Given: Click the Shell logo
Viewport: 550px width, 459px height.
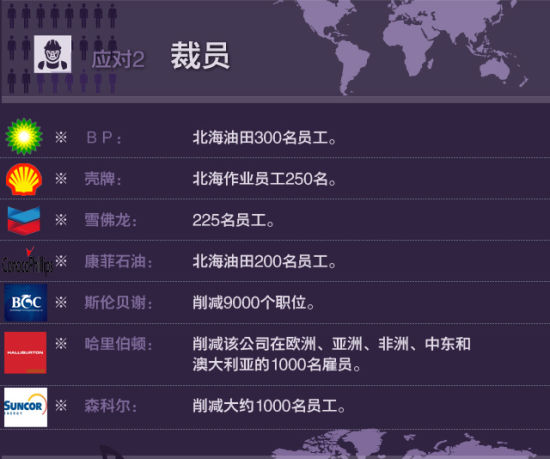Looking at the screenshot, I should [24, 179].
